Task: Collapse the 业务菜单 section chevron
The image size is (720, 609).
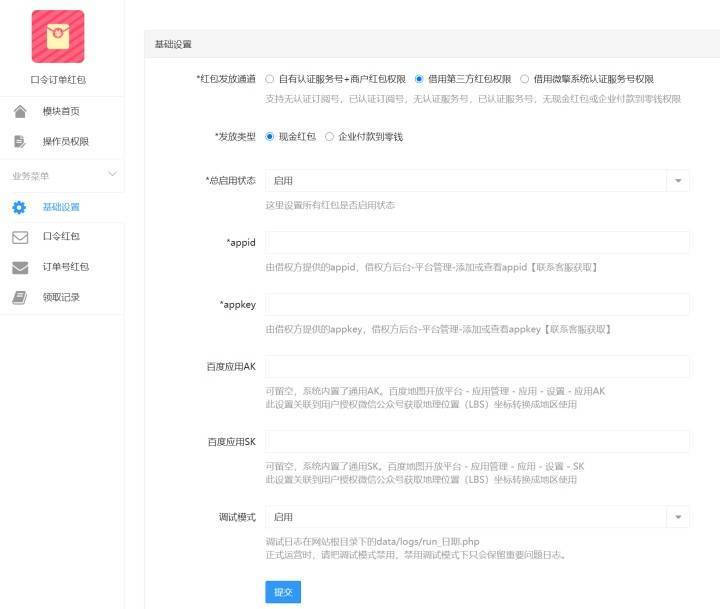Action: 112,174
